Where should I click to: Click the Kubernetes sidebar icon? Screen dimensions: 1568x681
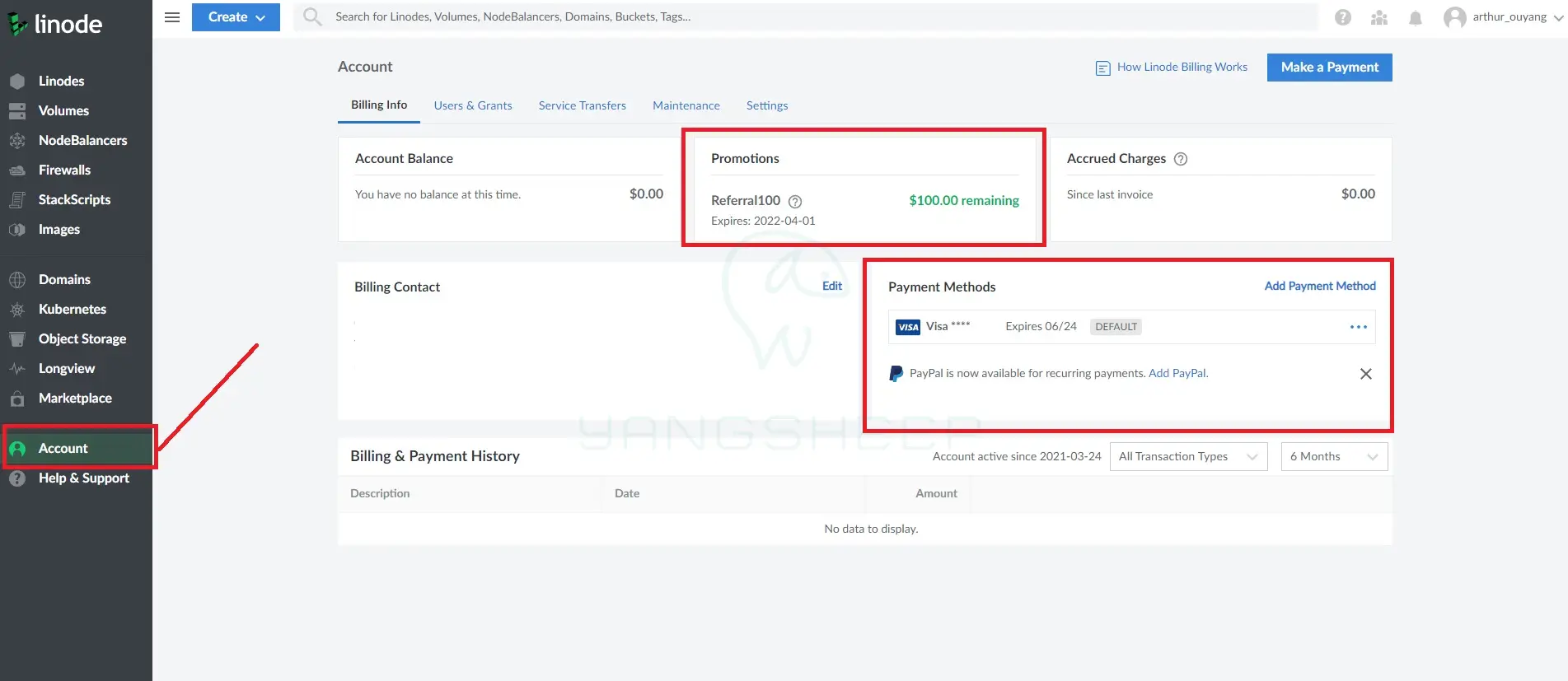pyautogui.click(x=17, y=309)
